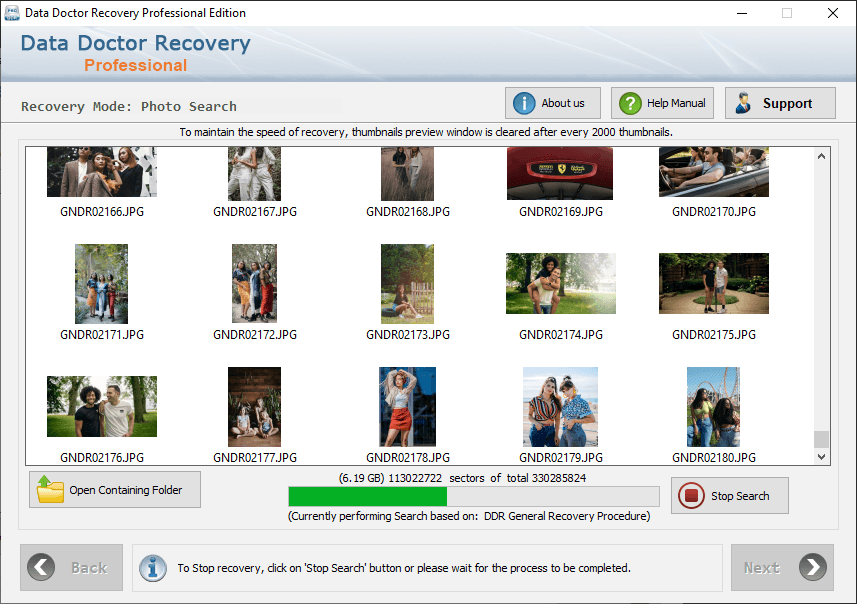Viewport: 857px width, 604px height.
Task: Click file name GNDR02176.JPG
Action: pyautogui.click(x=102, y=458)
